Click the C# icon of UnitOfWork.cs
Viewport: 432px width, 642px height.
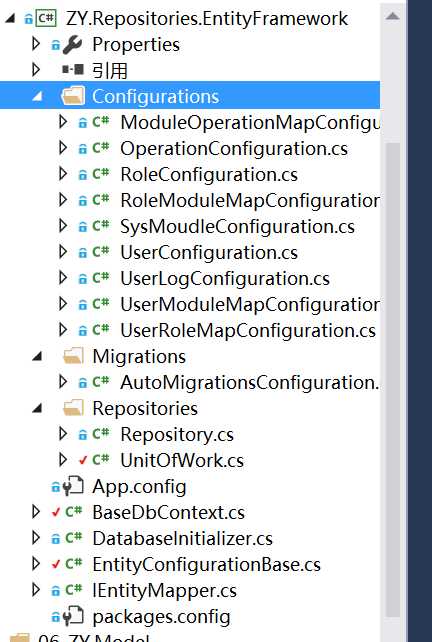100,459
